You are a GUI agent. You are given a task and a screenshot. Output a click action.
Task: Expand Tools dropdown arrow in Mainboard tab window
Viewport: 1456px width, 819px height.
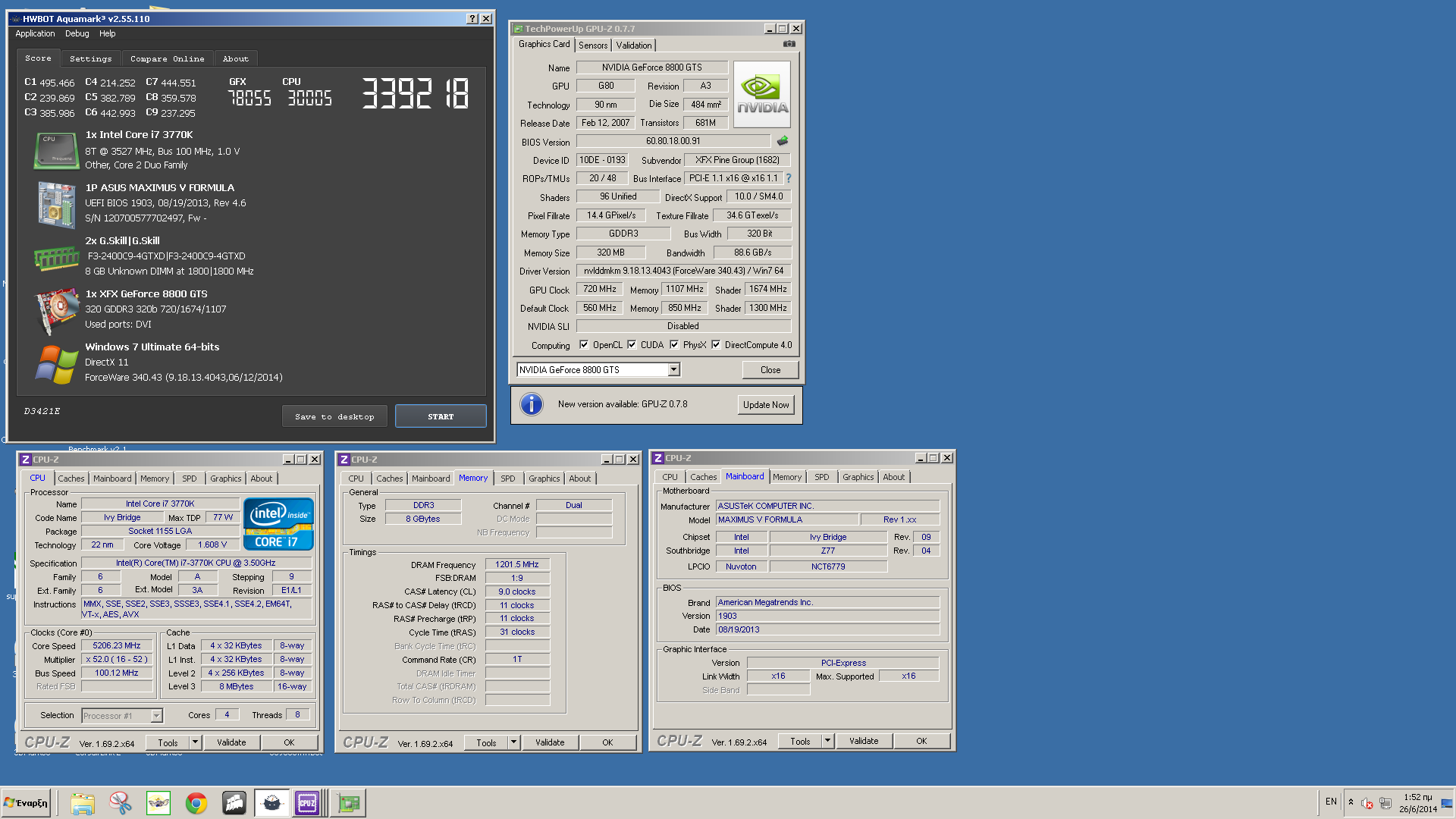point(827,741)
